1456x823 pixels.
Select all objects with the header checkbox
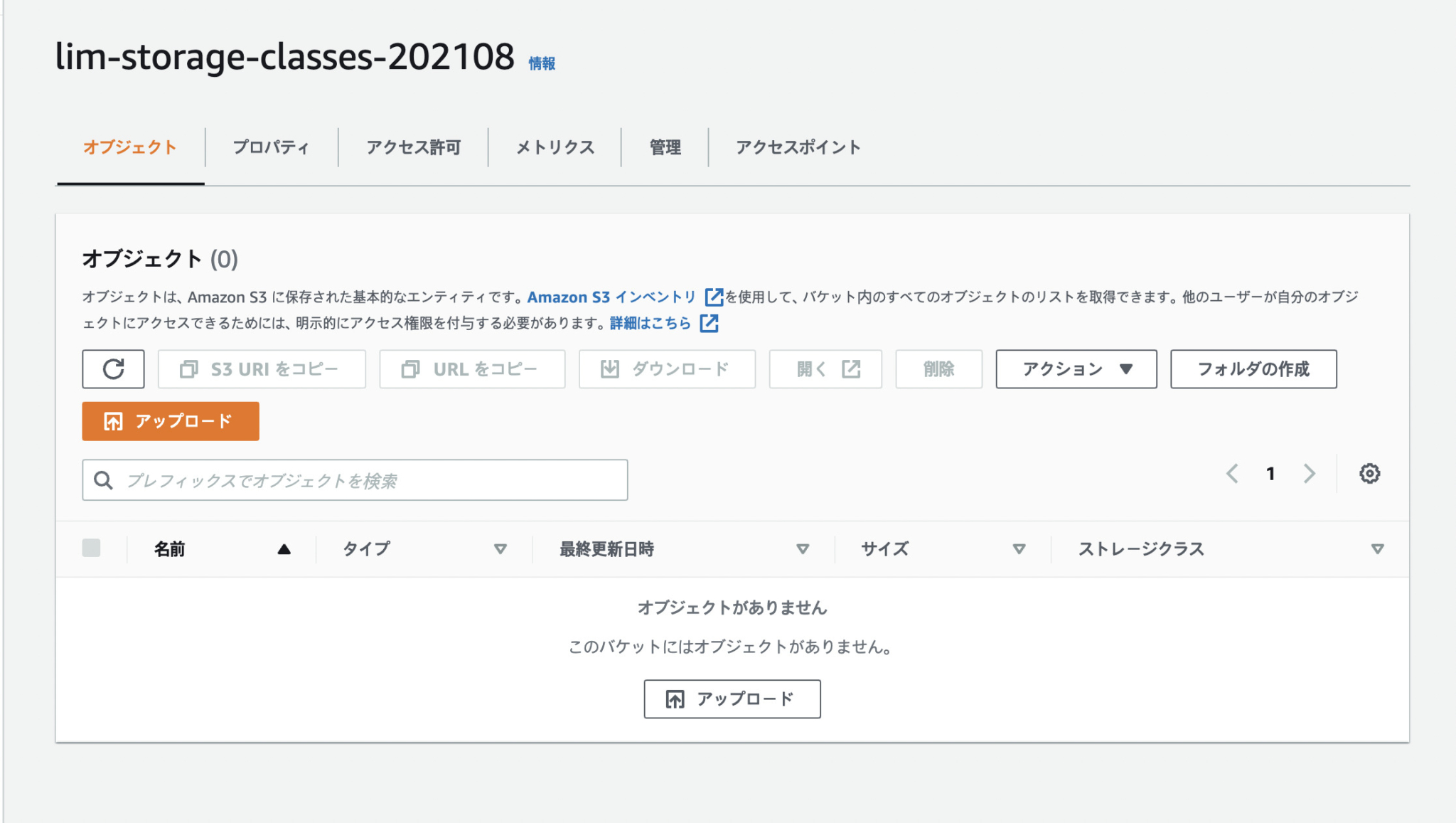(x=92, y=548)
